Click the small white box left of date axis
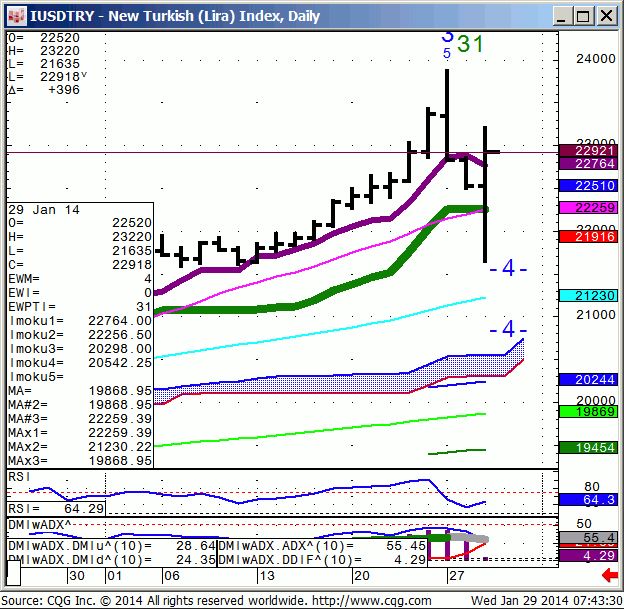The image size is (624, 609). click(x=14, y=575)
